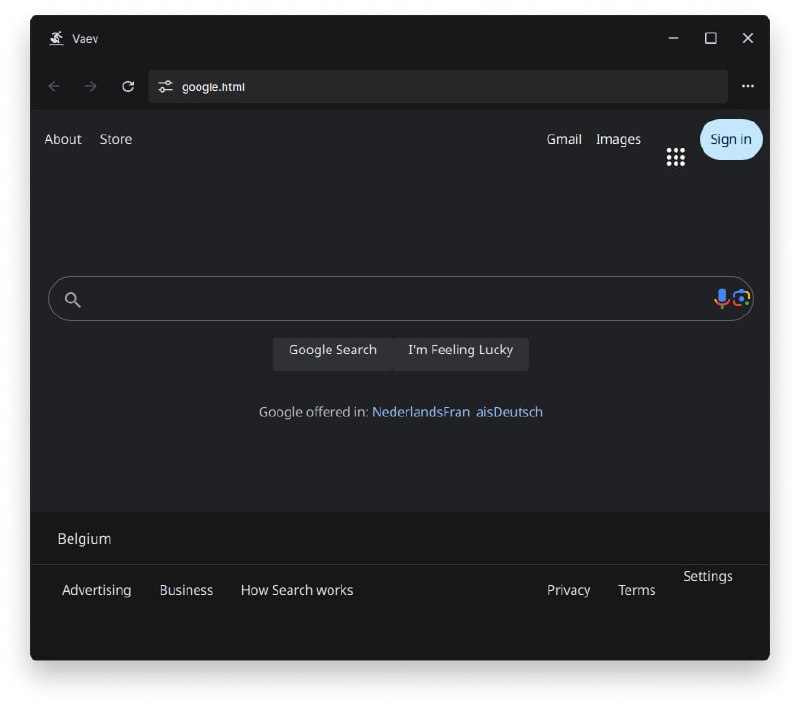Open the Gmail link
The height and width of the screenshot is (705, 800).
click(x=564, y=140)
